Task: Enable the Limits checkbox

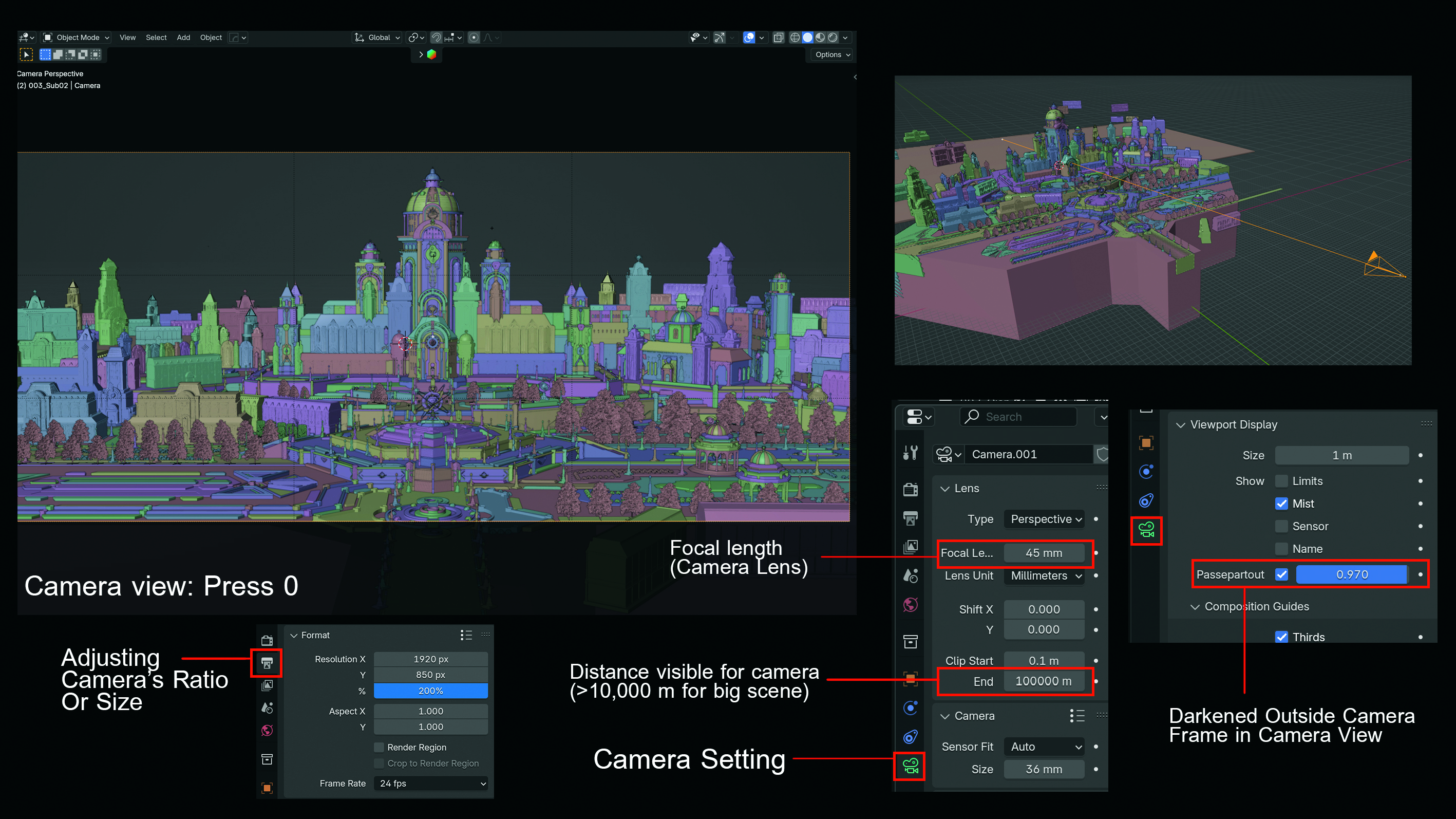Action: pos(1281,481)
